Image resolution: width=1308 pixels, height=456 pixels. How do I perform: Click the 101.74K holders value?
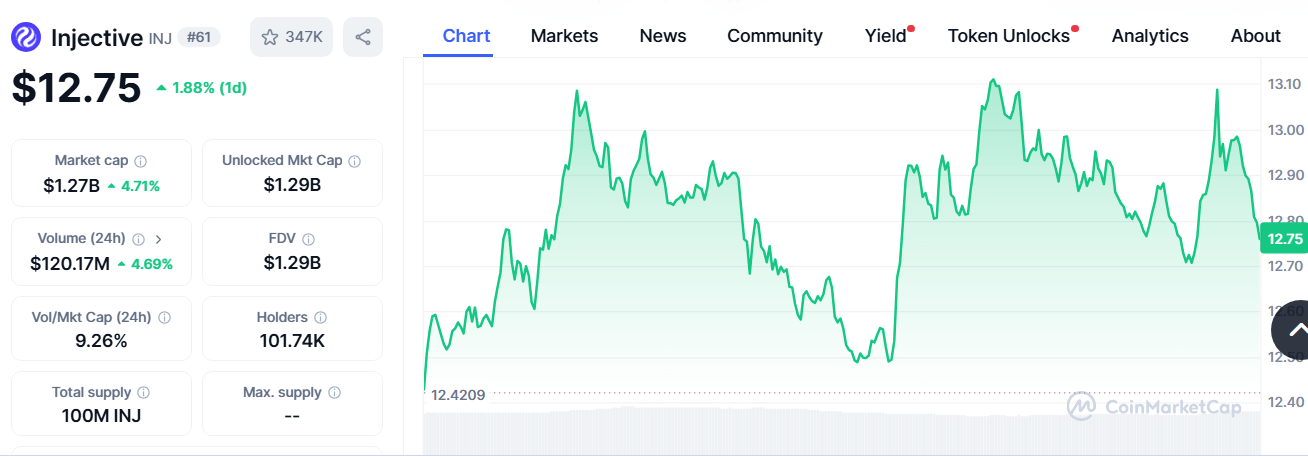(x=292, y=341)
